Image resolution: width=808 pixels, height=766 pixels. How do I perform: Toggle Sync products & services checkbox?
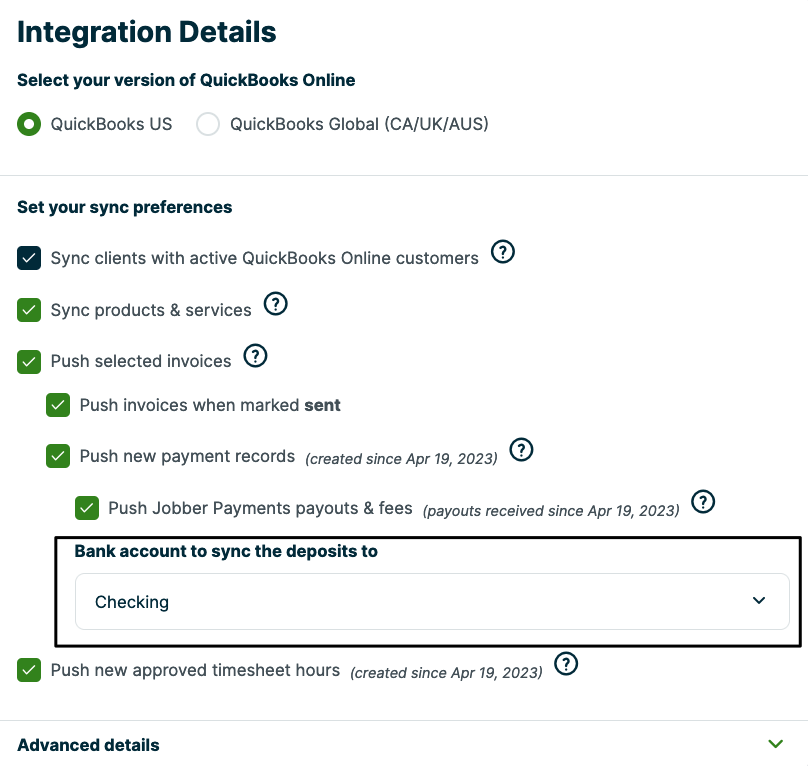click(x=29, y=310)
